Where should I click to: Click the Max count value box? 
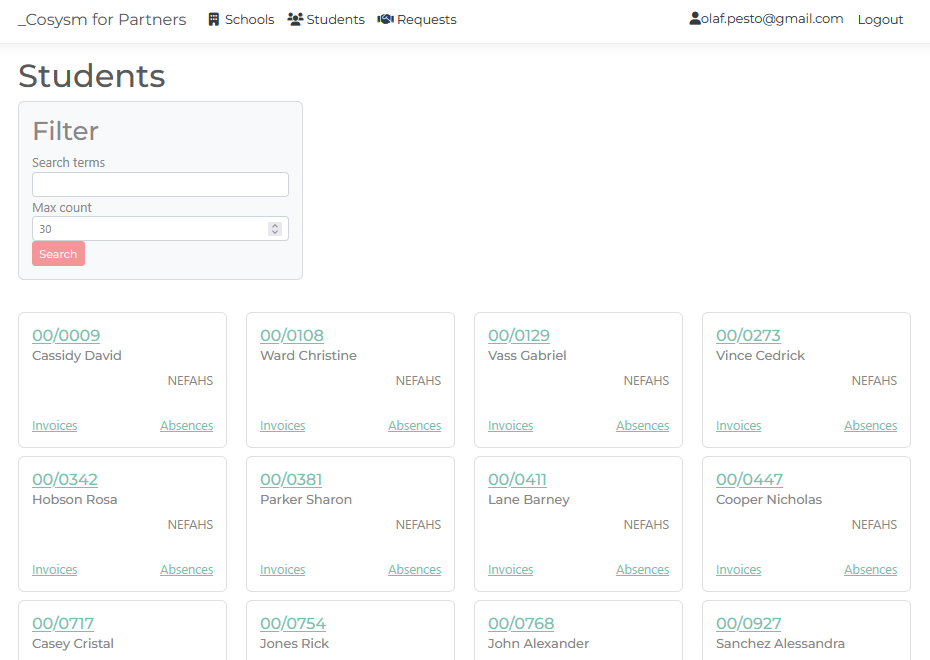click(x=150, y=228)
